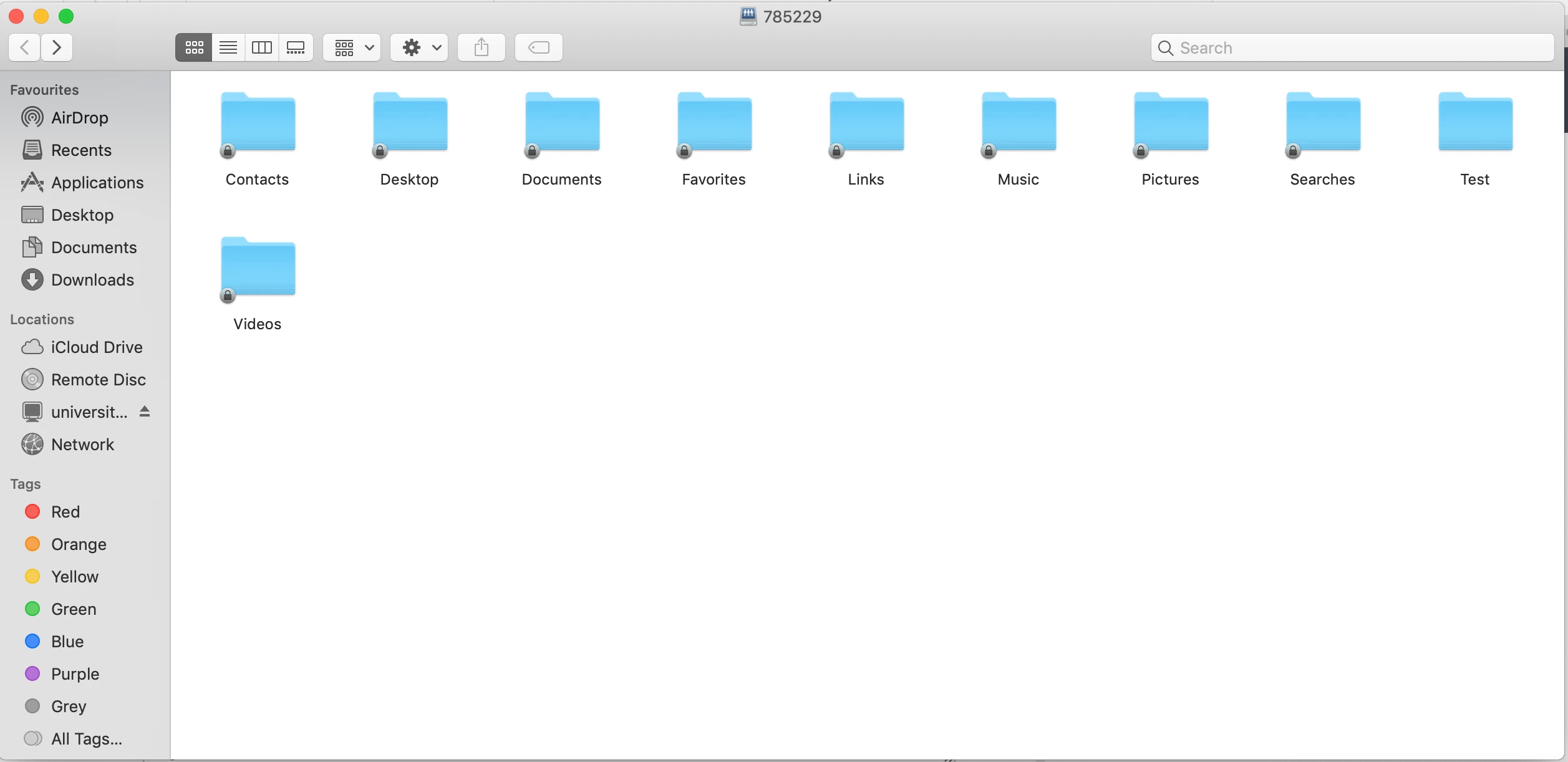Viewport: 1568px width, 762px height.
Task: Open AirDrop in the sidebar
Action: [79, 118]
